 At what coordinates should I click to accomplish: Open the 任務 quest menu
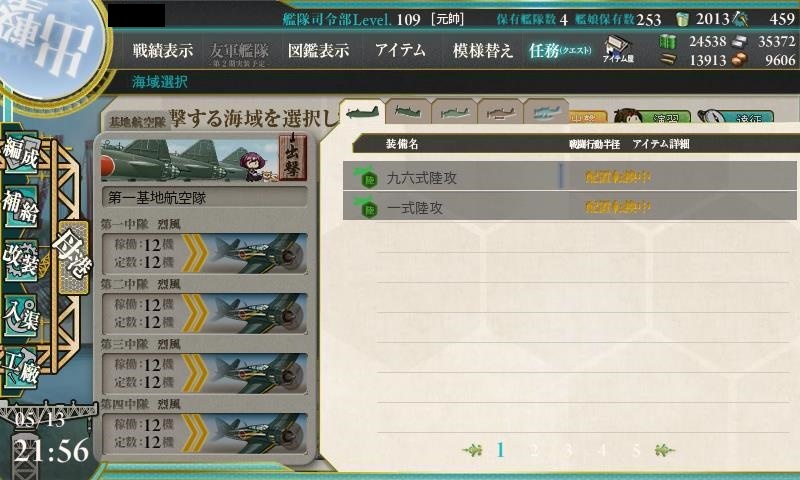[x=560, y=50]
